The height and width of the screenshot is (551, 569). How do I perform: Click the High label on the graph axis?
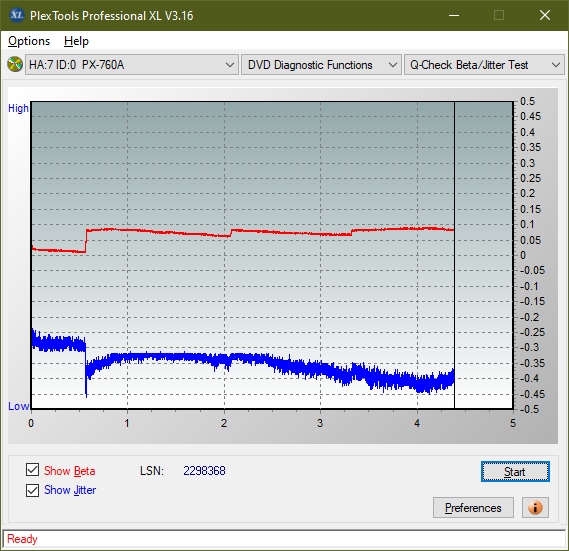[x=18, y=108]
